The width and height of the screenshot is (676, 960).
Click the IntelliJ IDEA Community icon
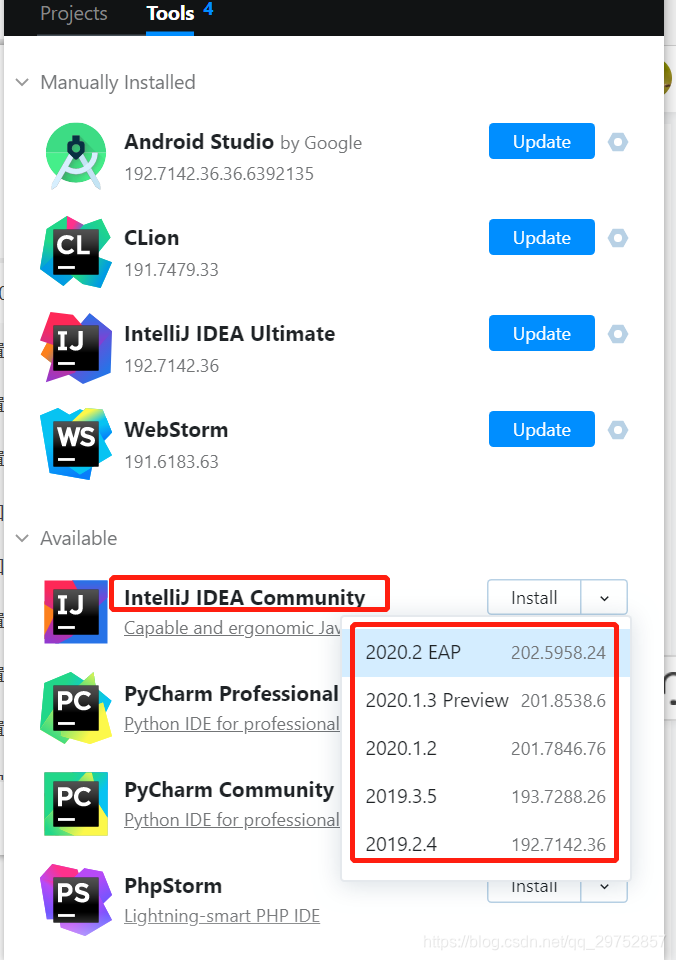pyautogui.click(x=76, y=612)
